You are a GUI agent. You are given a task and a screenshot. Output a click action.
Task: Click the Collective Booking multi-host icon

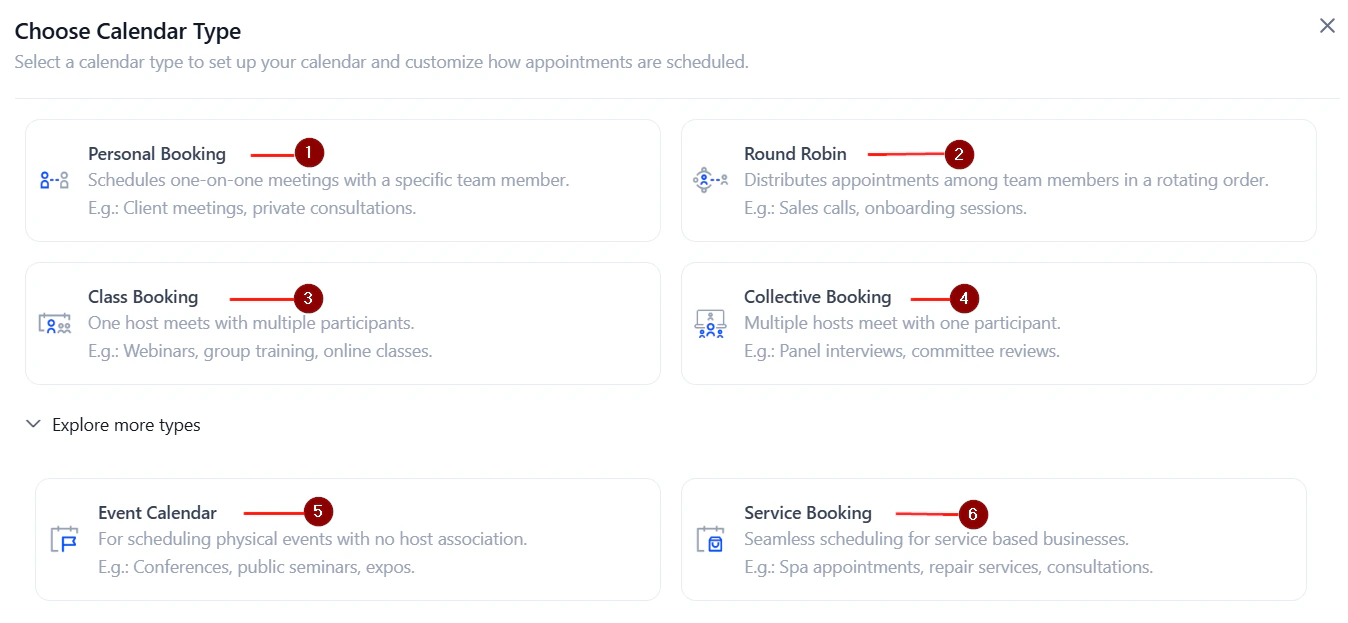pyautogui.click(x=710, y=323)
